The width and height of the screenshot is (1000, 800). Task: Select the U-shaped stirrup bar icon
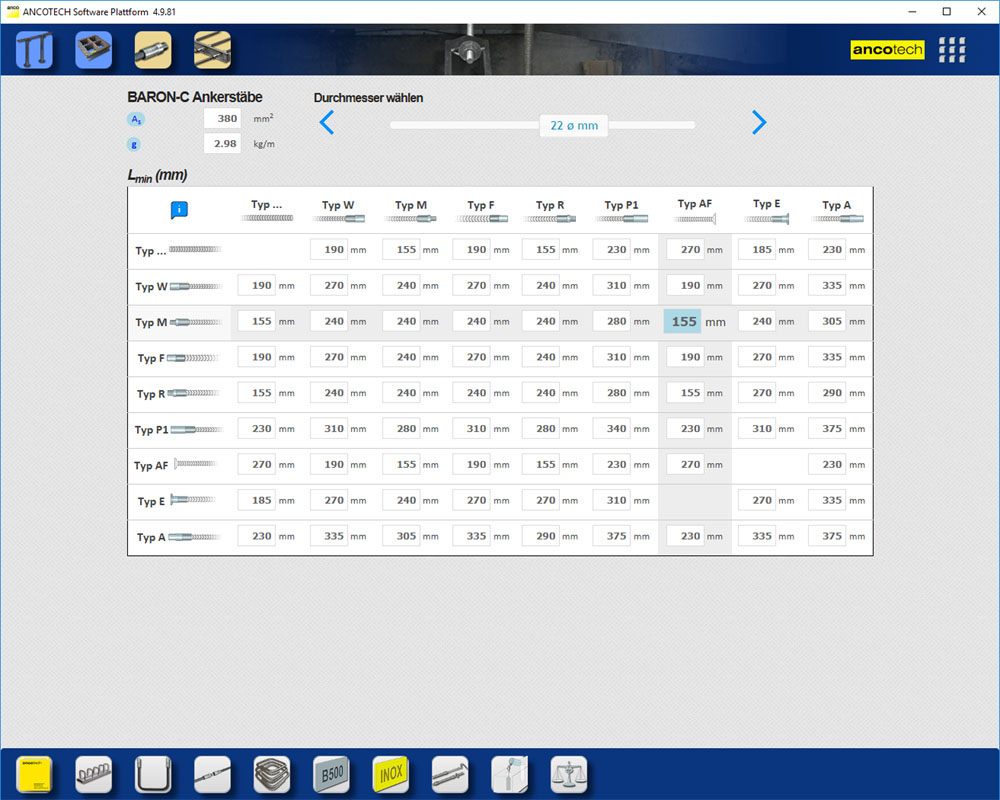click(x=152, y=774)
